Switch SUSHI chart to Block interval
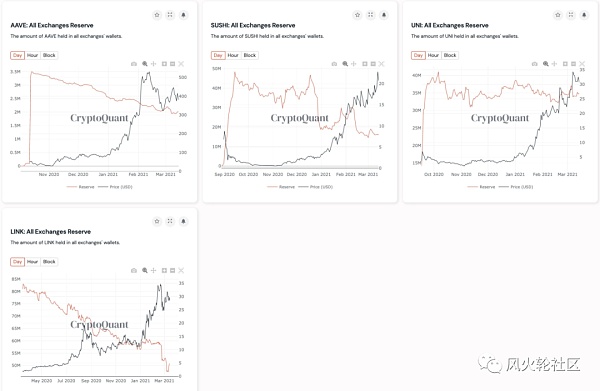Screen dimensions: 600x391 pos(249,55)
